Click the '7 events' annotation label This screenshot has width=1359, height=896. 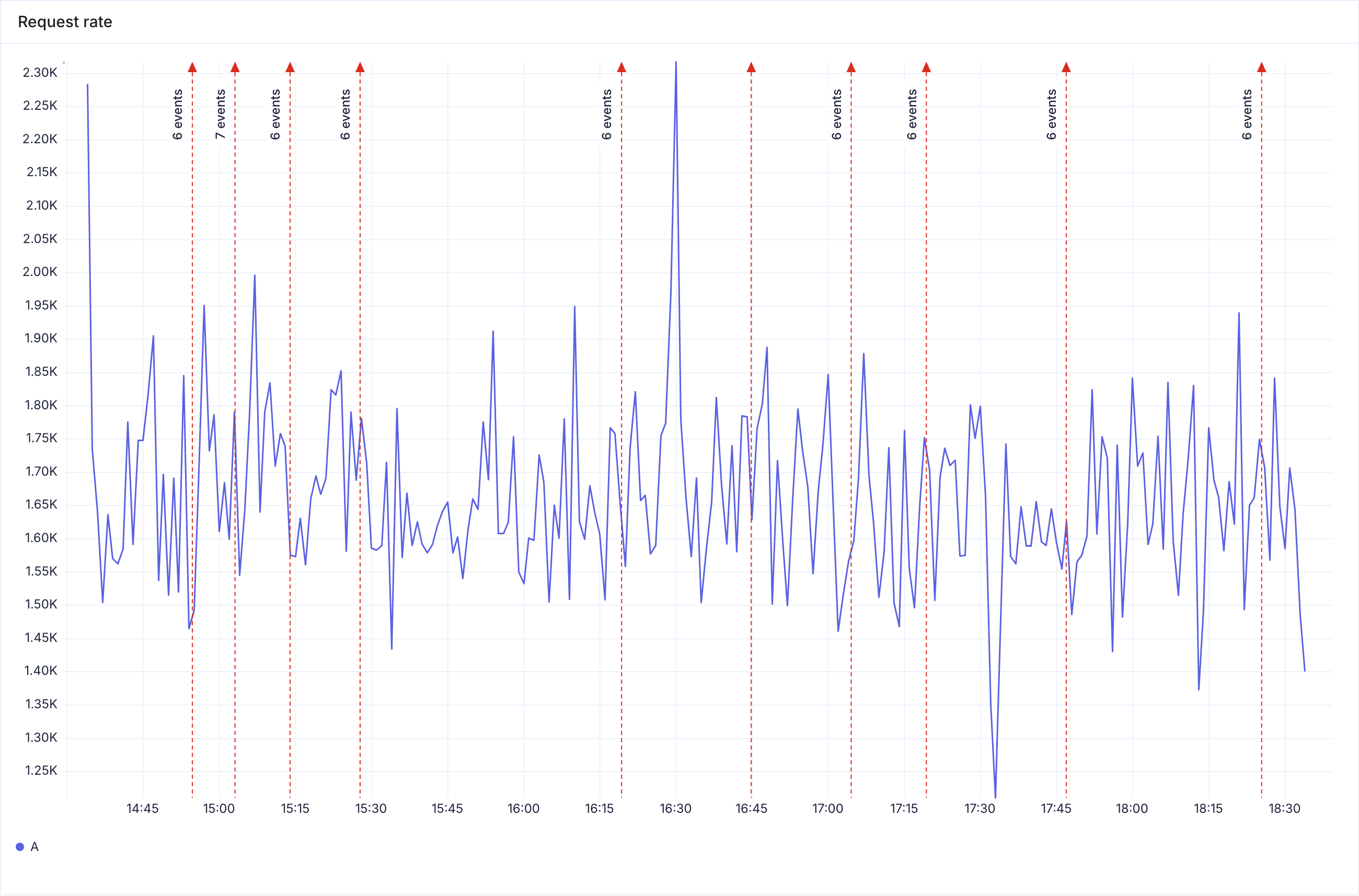221,114
